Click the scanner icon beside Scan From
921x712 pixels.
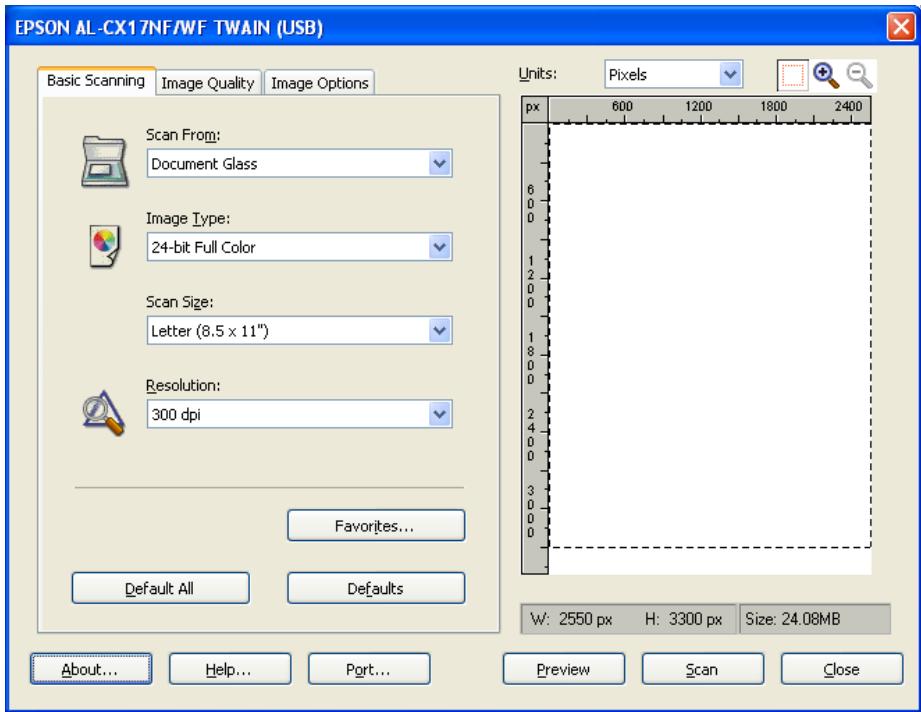[x=105, y=161]
